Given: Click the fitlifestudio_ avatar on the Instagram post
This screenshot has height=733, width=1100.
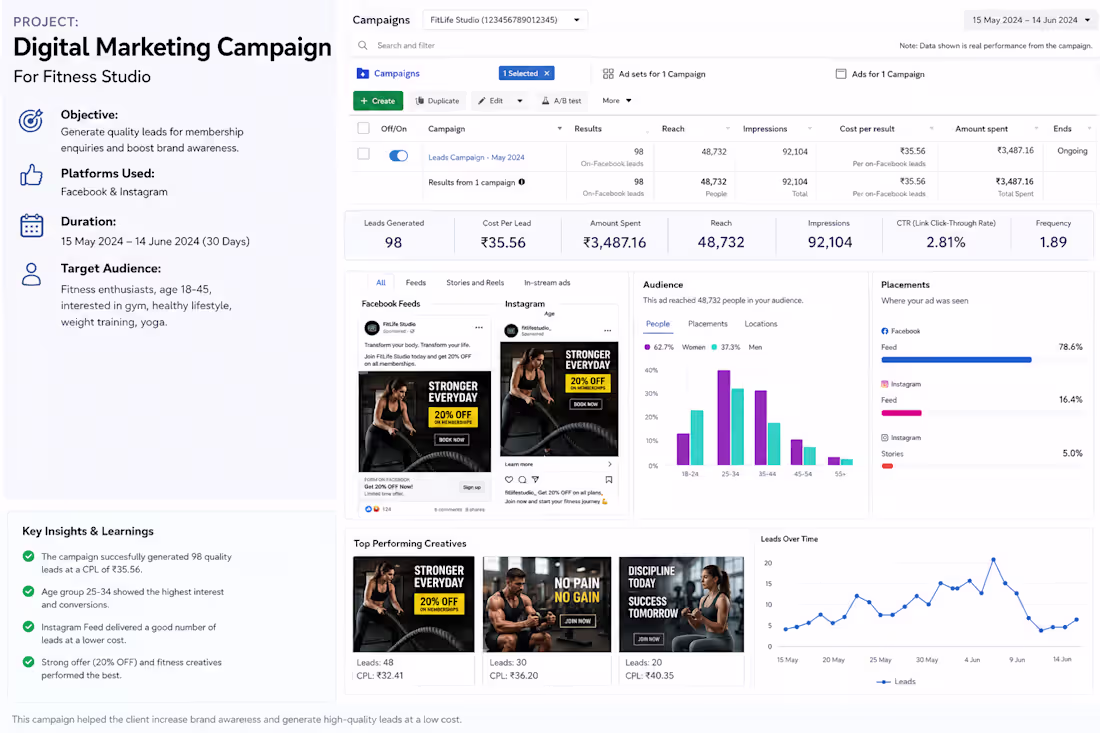Looking at the screenshot, I should 511,330.
